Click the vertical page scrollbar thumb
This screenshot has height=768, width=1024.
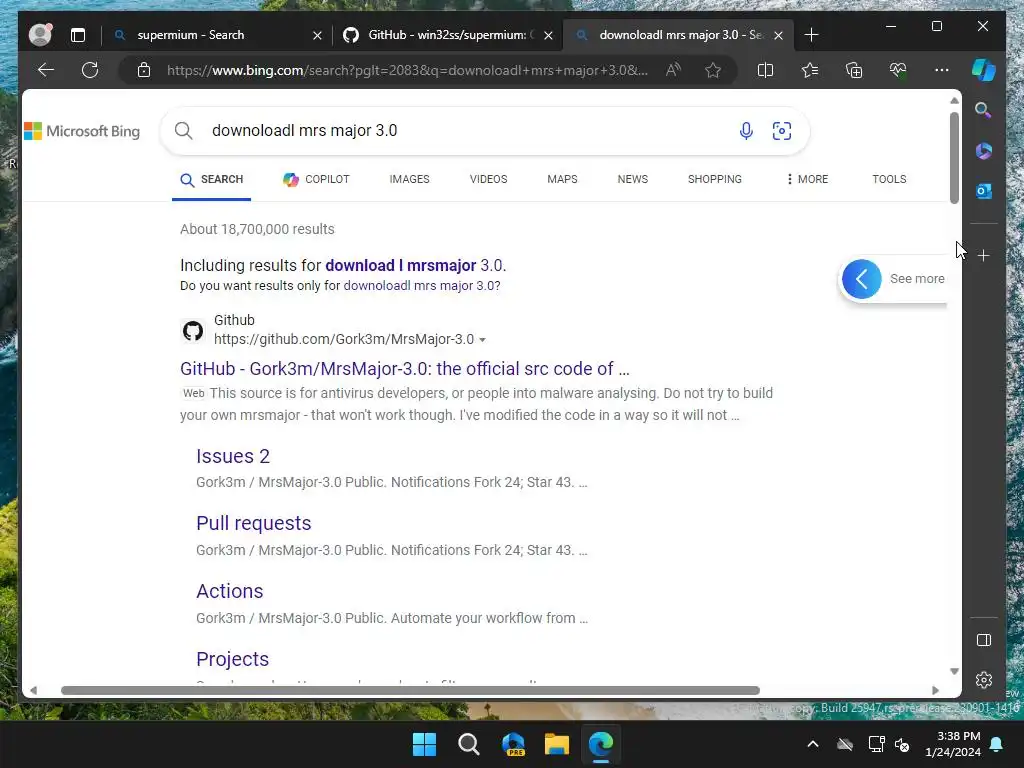point(954,157)
